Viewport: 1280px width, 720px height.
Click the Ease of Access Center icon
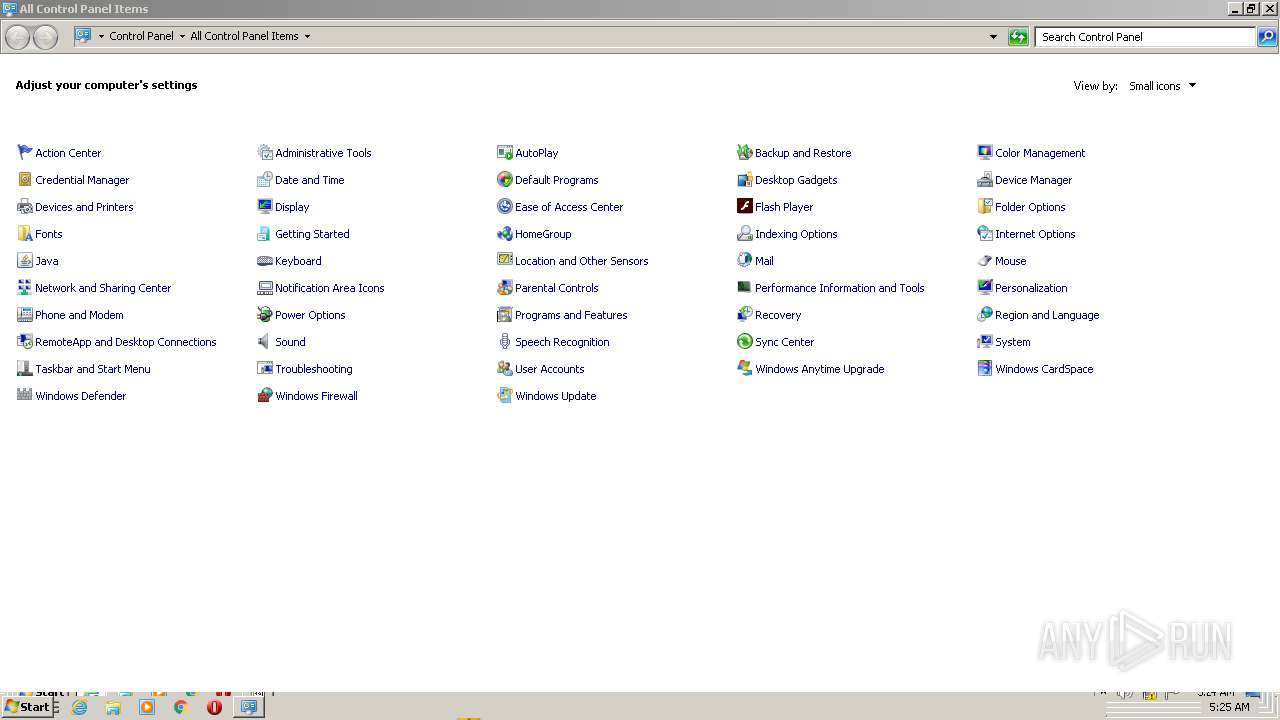pos(505,207)
